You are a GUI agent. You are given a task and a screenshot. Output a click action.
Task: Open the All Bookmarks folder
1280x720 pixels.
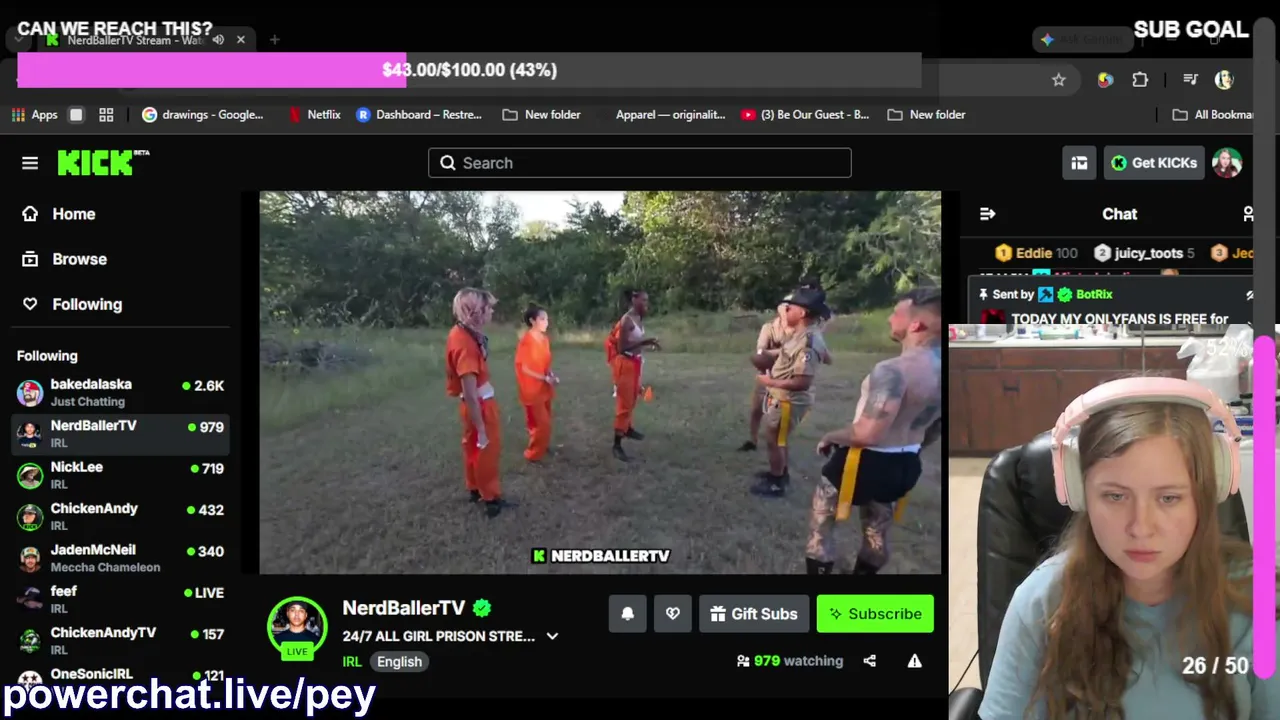click(1212, 115)
